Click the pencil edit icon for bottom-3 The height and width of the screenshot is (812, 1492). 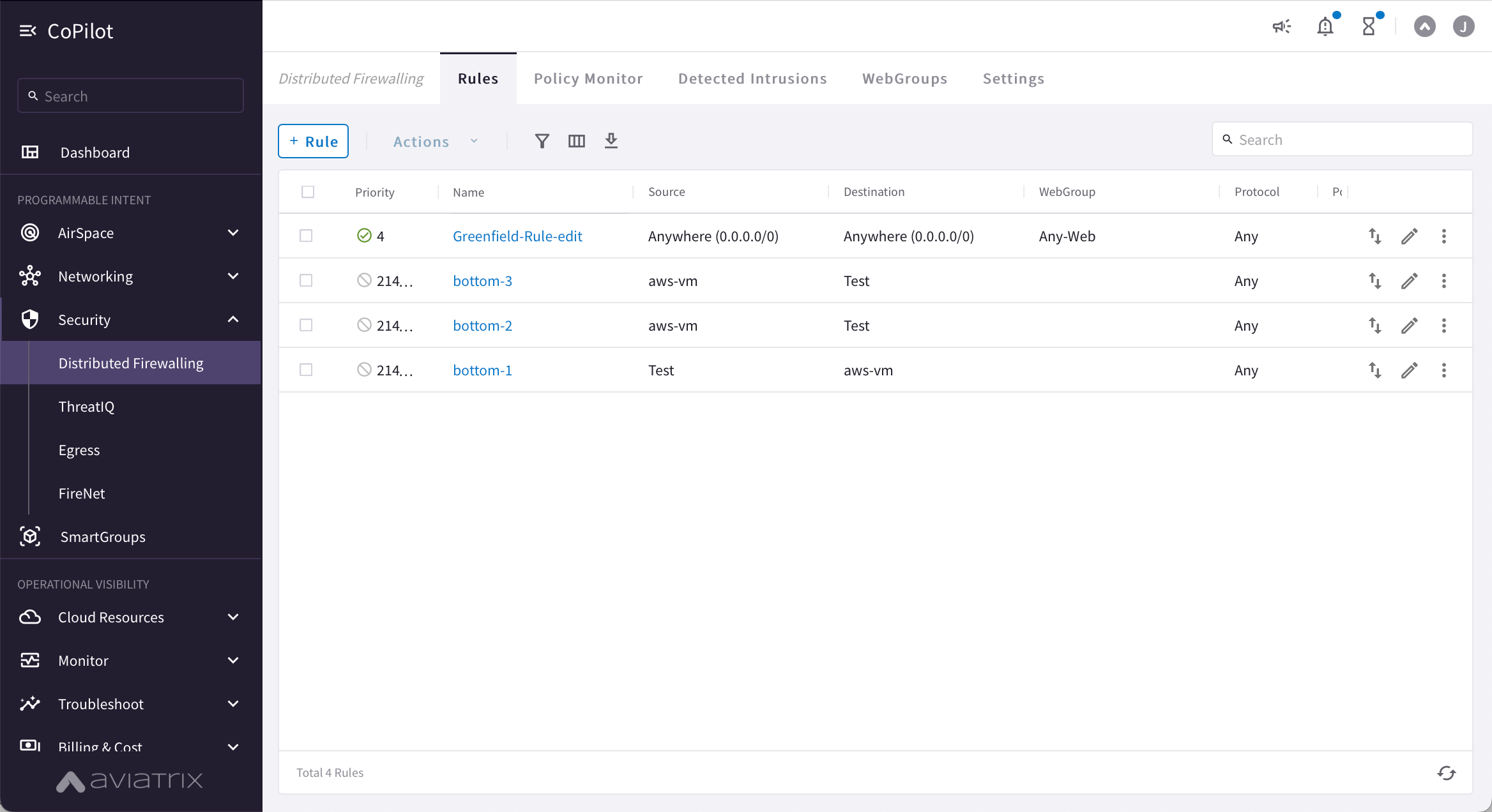tap(1410, 281)
